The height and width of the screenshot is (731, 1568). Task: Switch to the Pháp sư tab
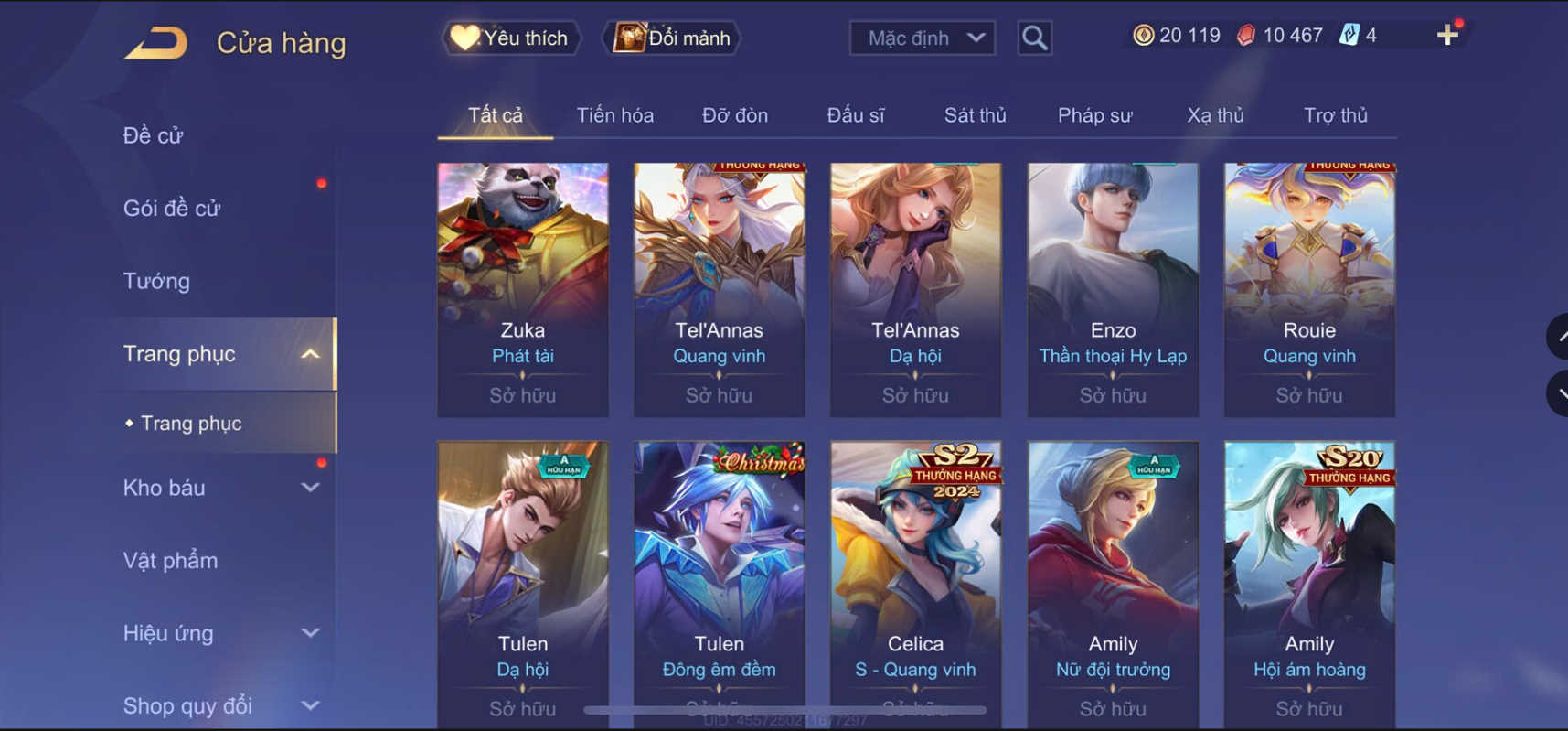(x=1094, y=115)
